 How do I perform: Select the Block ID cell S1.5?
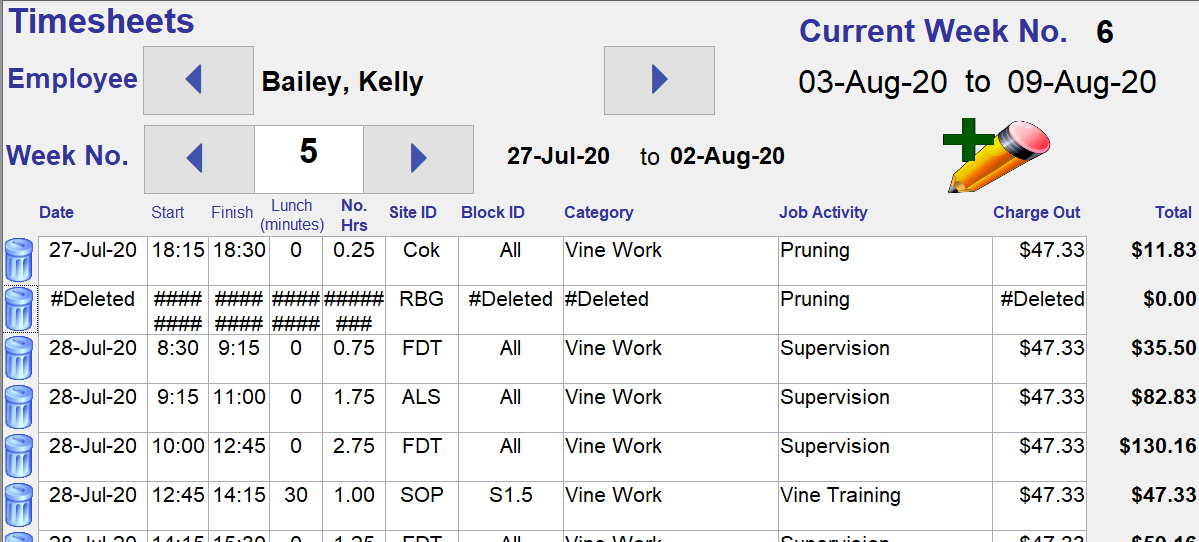[x=511, y=505]
